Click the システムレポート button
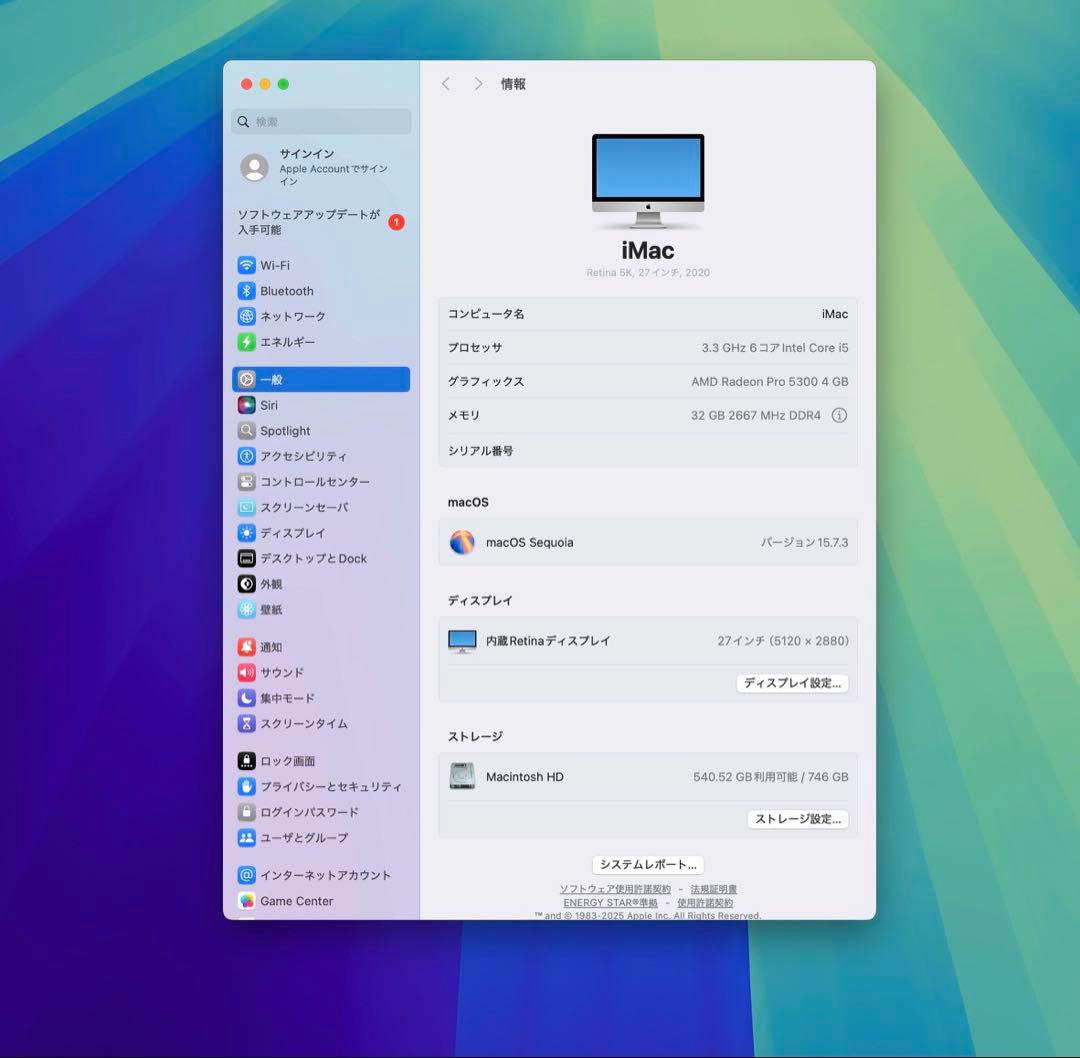Image resolution: width=1080 pixels, height=1058 pixels. (647, 865)
